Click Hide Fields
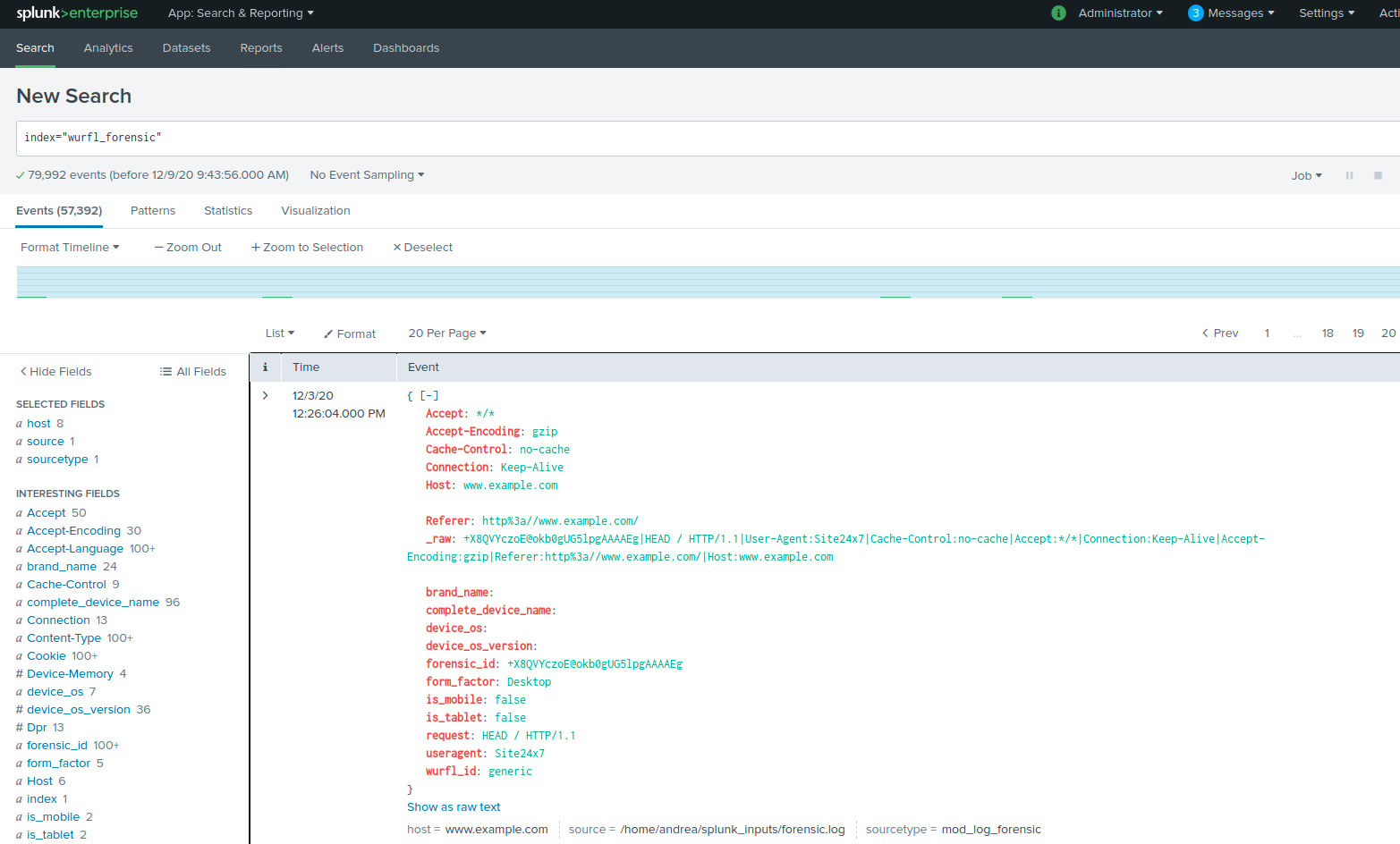Screen dimensions: 1400x844 (x=55, y=372)
